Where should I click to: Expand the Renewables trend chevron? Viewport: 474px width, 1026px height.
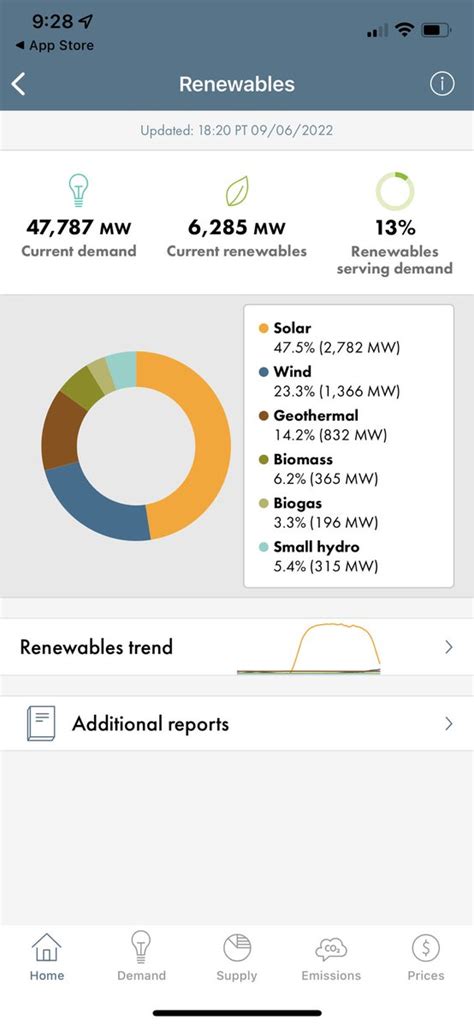click(x=449, y=647)
